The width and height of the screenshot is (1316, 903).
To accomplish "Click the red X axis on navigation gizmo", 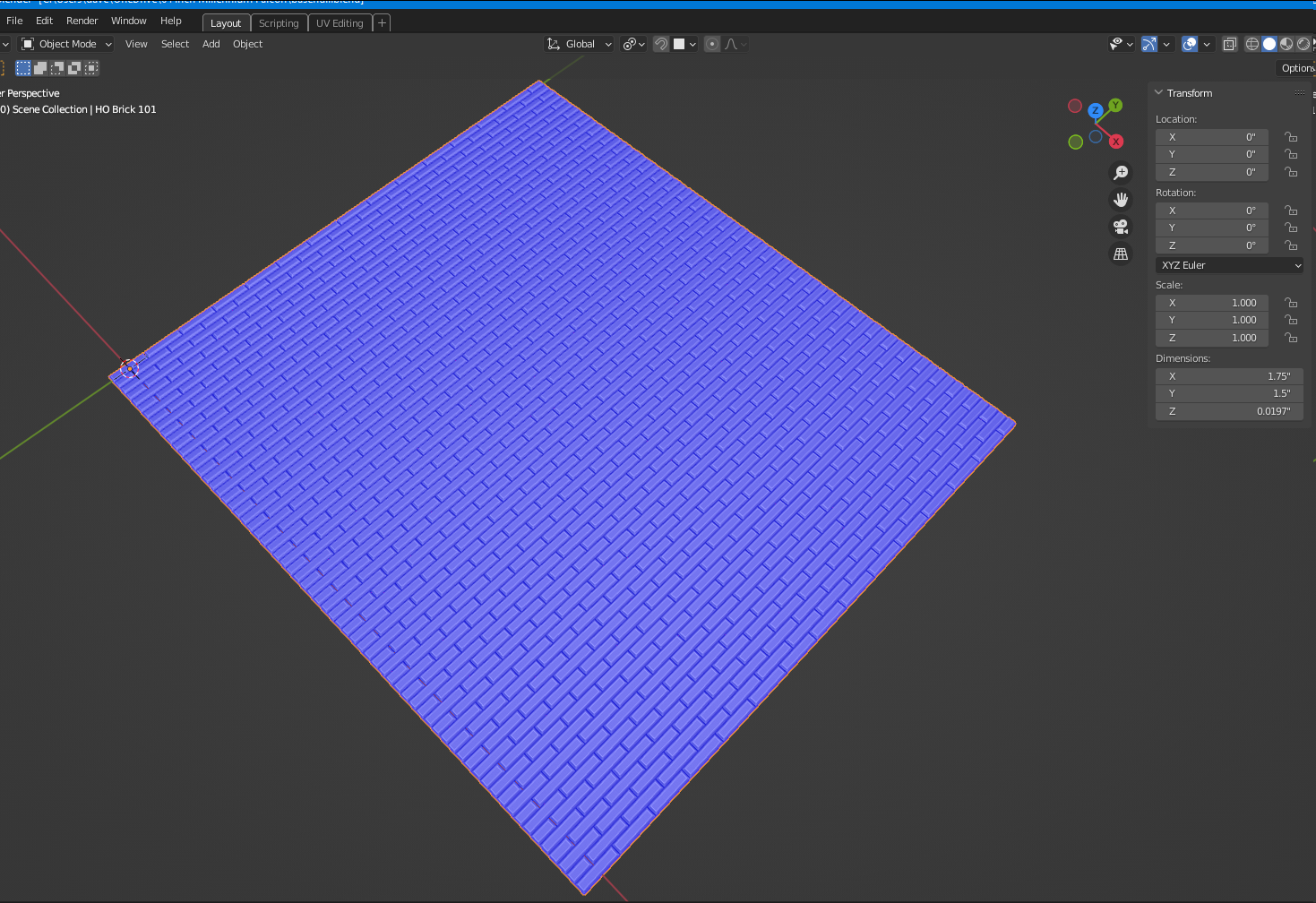I will tap(1116, 142).
